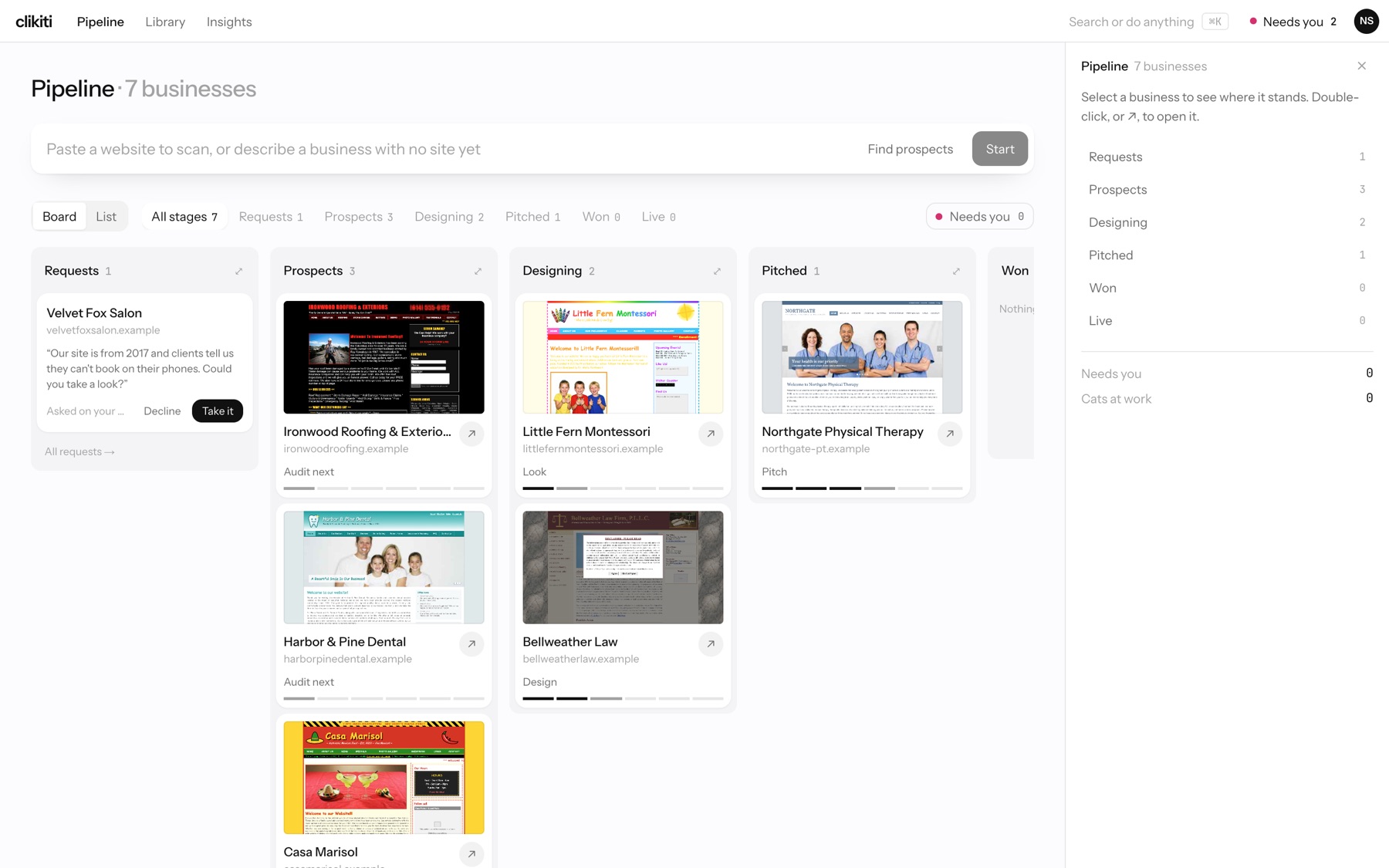Focus the paste a website input

pyautogui.click(x=448, y=149)
